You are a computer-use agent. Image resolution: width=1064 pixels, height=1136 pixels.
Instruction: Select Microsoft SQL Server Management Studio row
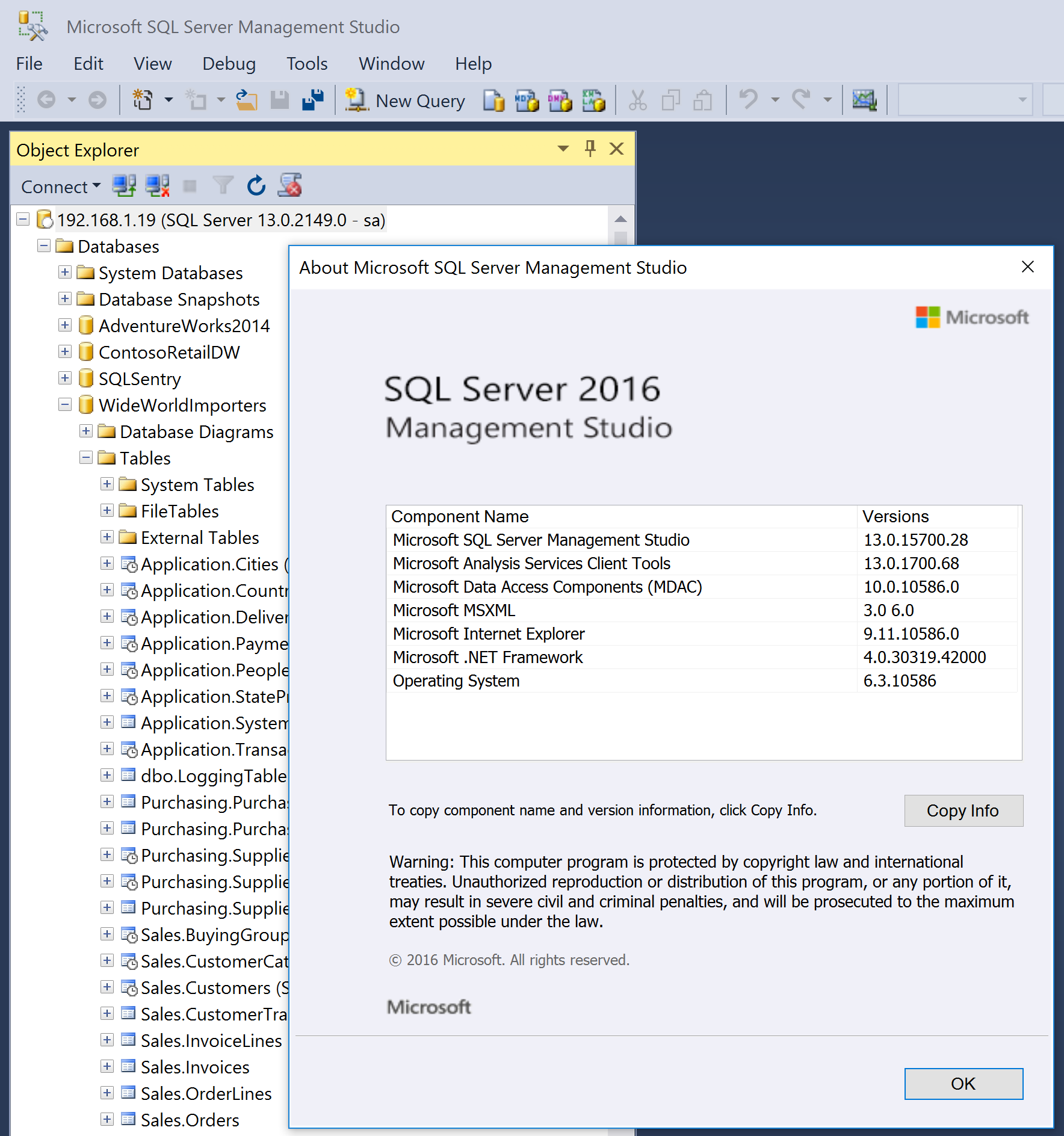point(702,540)
